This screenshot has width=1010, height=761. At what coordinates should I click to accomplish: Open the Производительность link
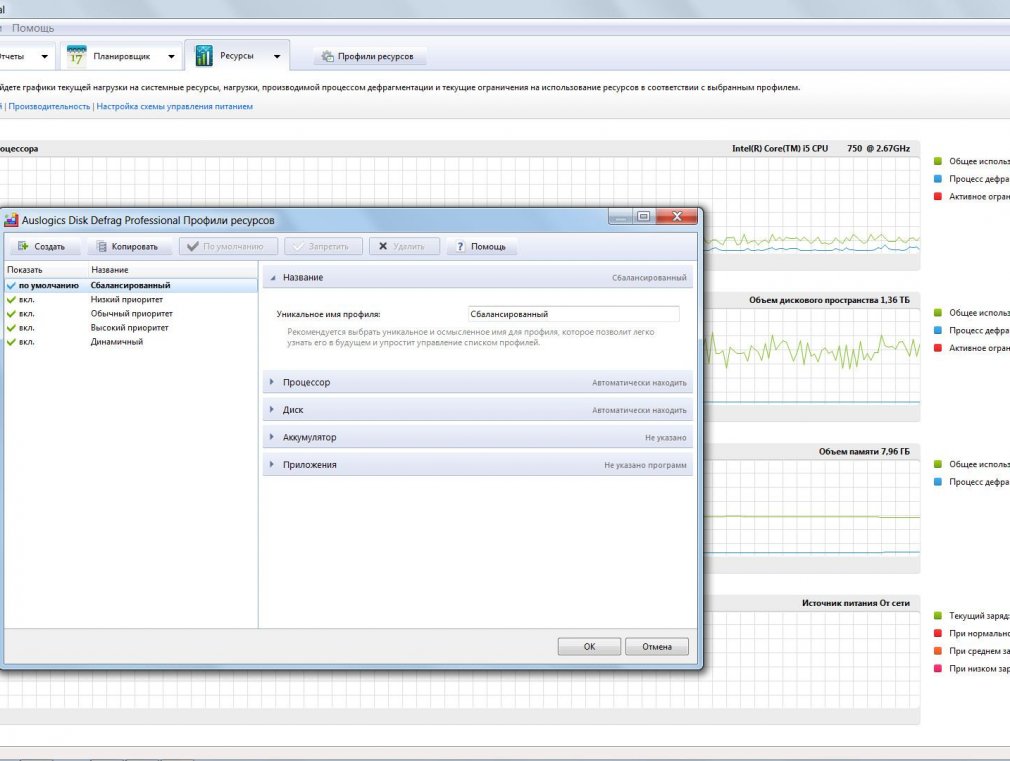[50, 106]
